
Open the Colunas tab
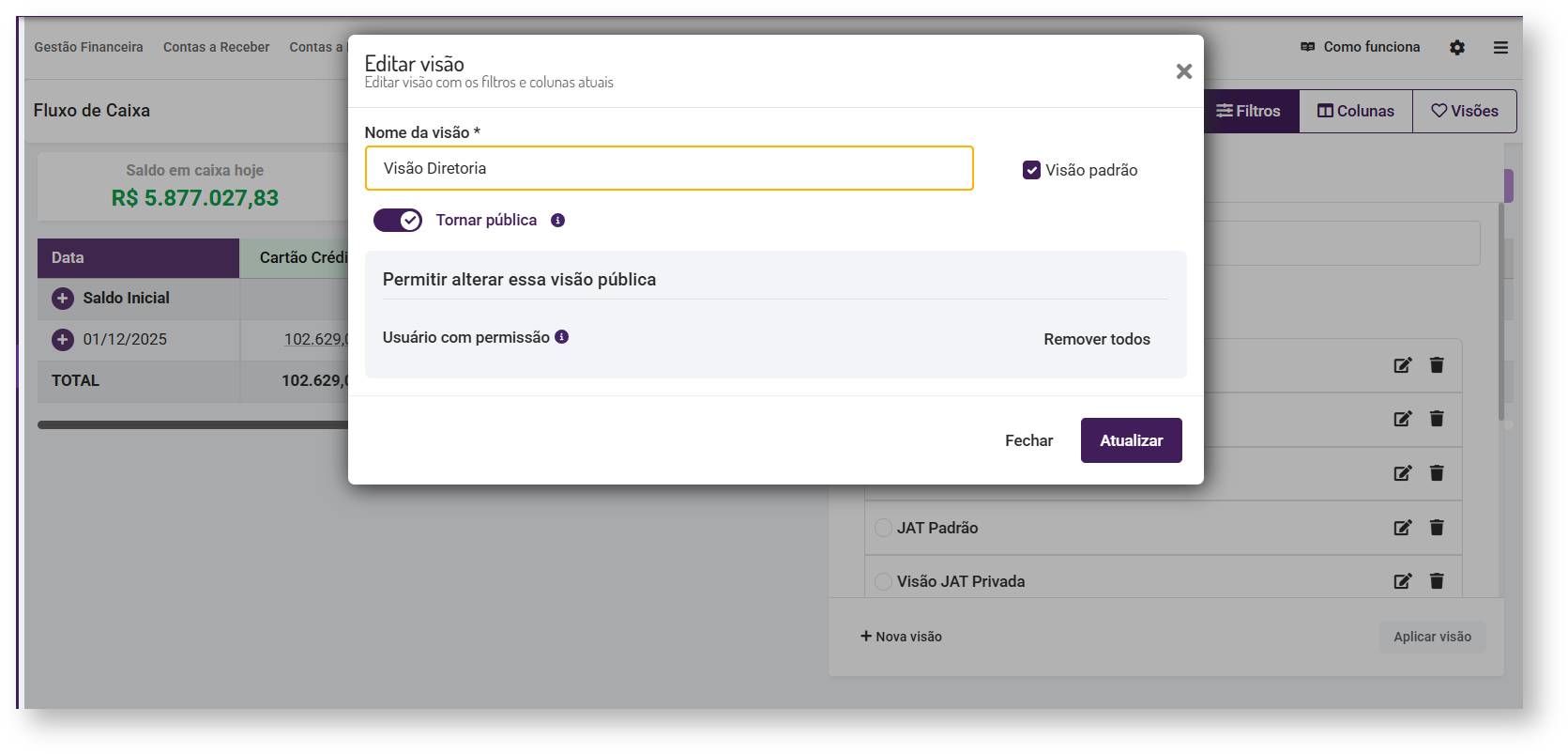point(1355,111)
